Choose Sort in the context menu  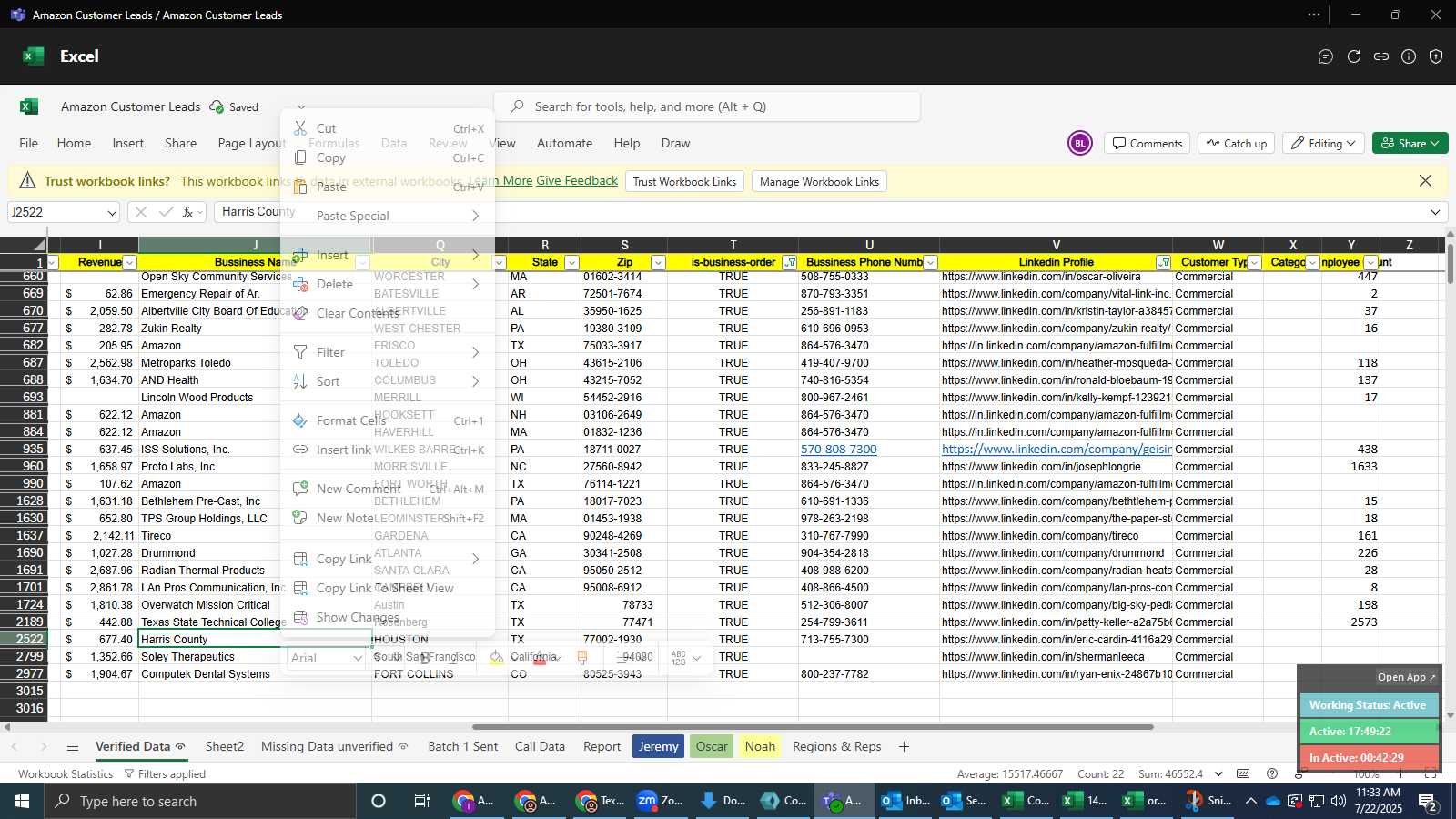tap(388, 381)
